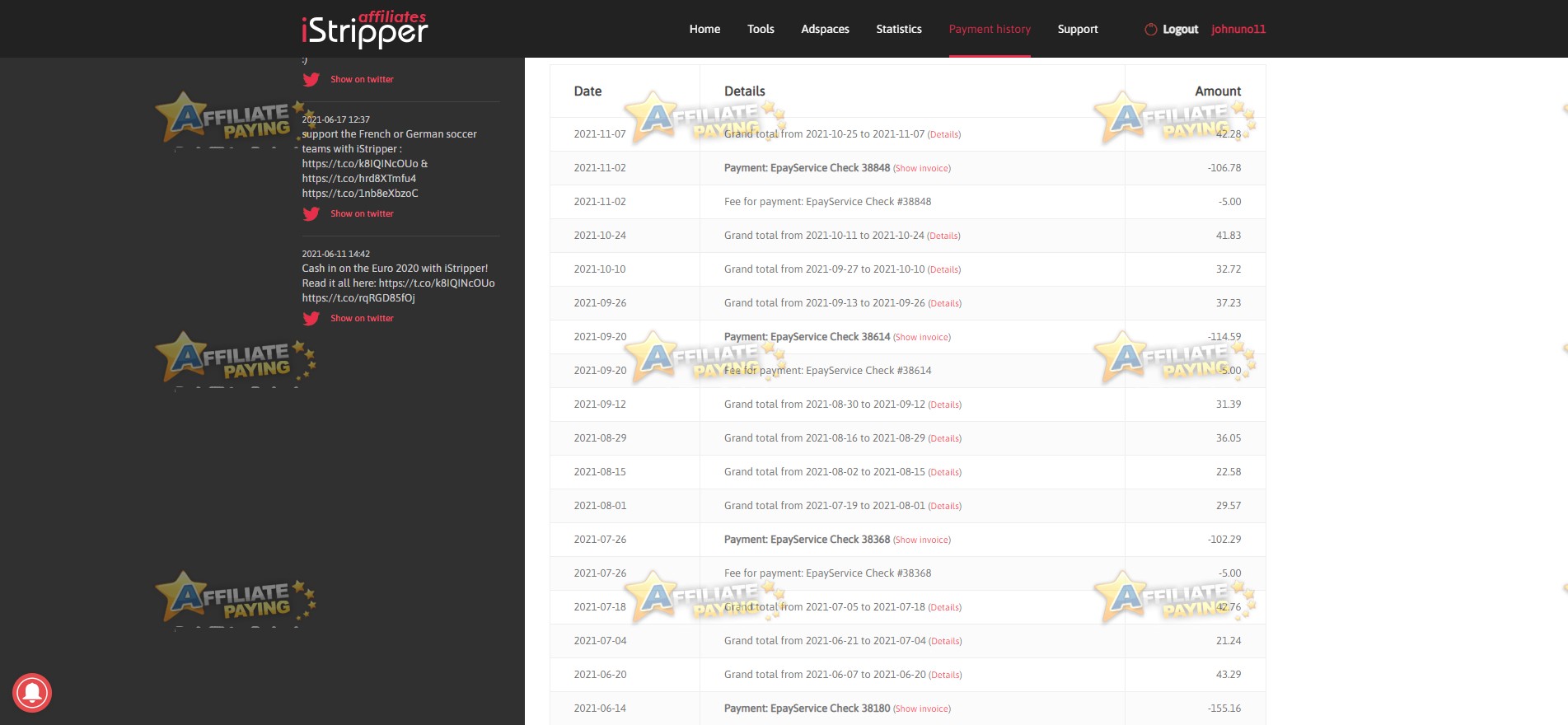This screenshot has height=725, width=1568.
Task: Open Details for 2021-08-30 to 2021-09-12 total
Action: tap(945, 405)
